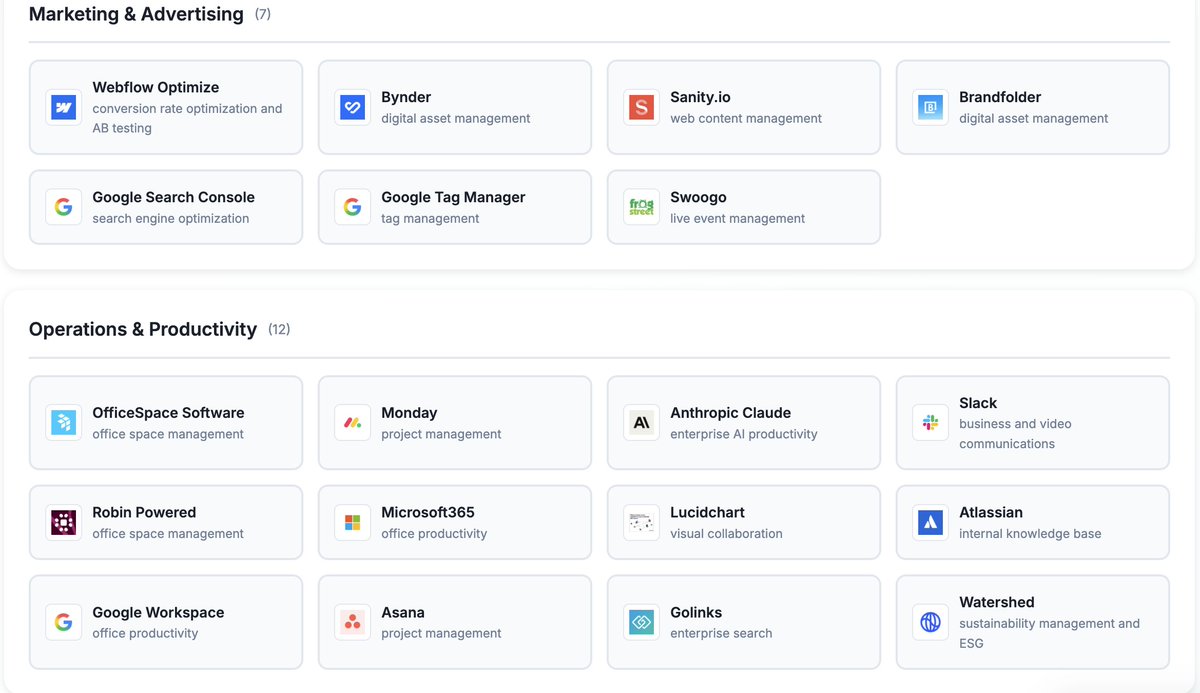The width and height of the screenshot is (1200, 693).
Task: Click 'office productivity' under Microsoft365
Action: 434,533
